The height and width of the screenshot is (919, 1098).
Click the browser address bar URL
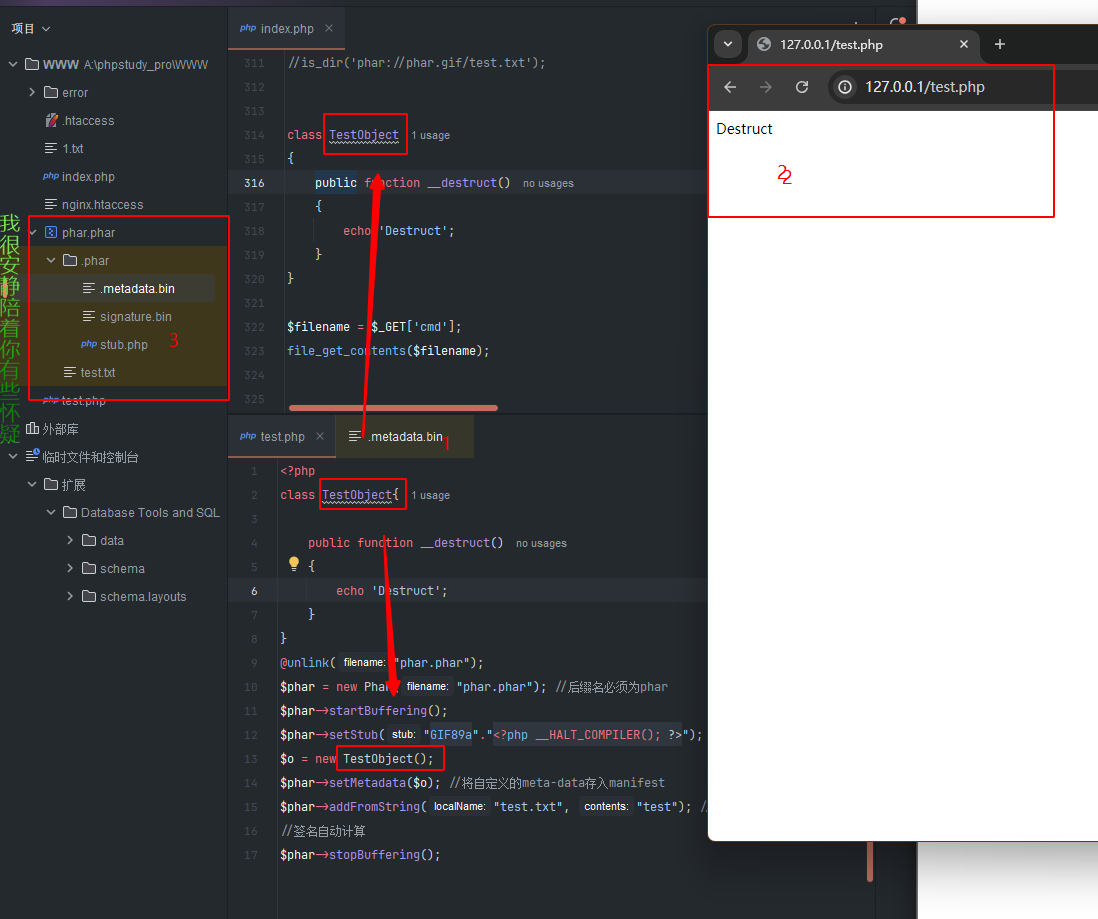[x=925, y=87]
